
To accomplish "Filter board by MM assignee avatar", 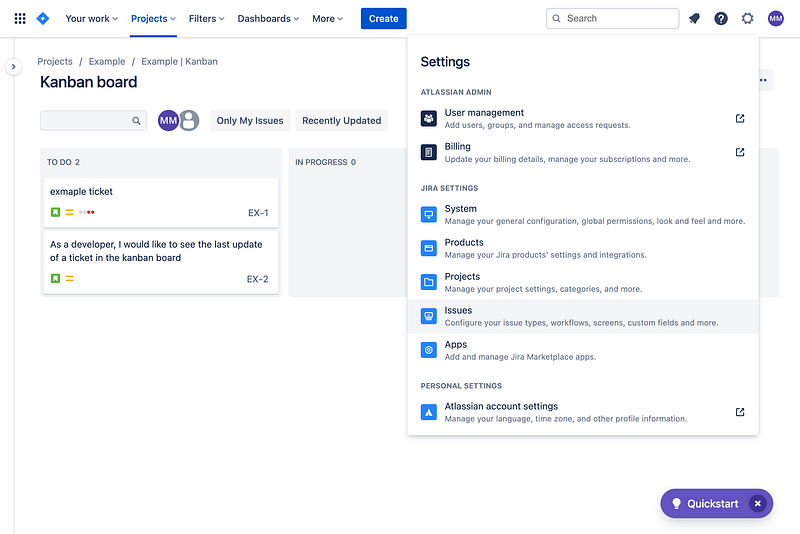I will point(168,121).
